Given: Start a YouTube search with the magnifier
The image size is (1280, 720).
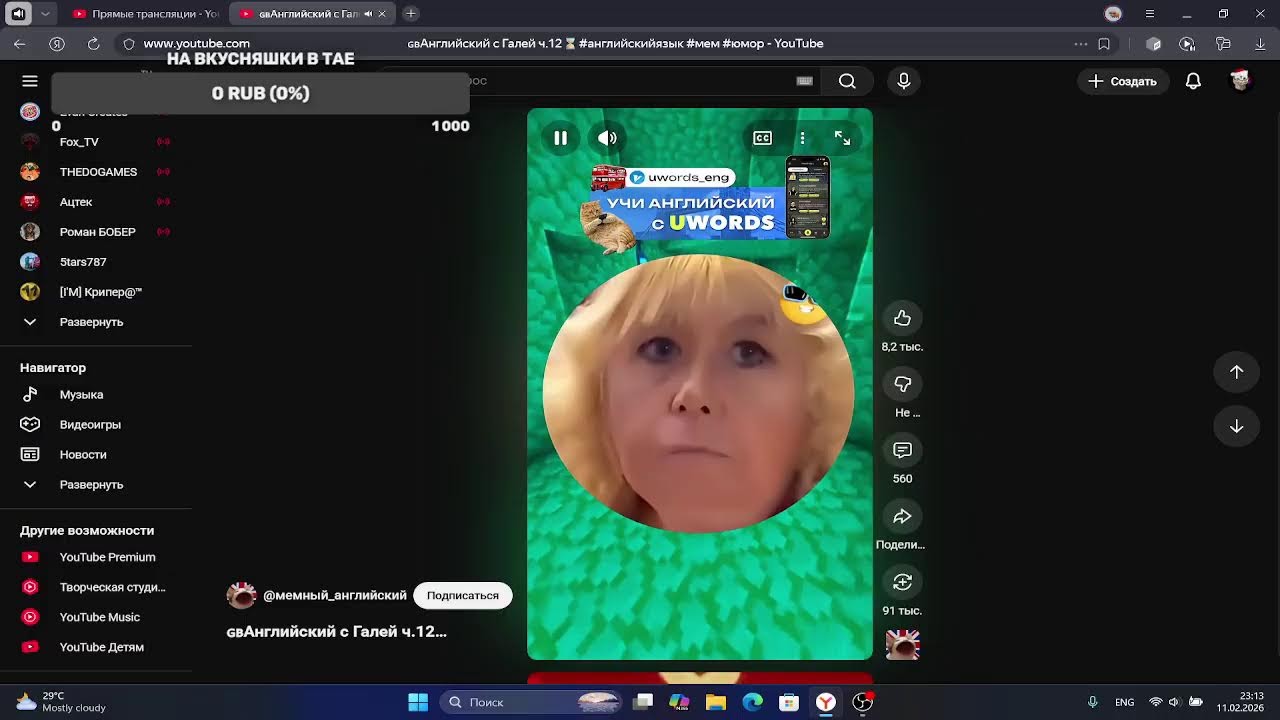Looking at the screenshot, I should 847,81.
